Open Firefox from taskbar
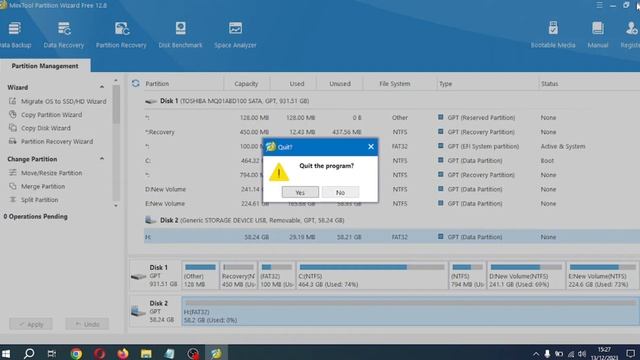 pyautogui.click(x=122, y=353)
